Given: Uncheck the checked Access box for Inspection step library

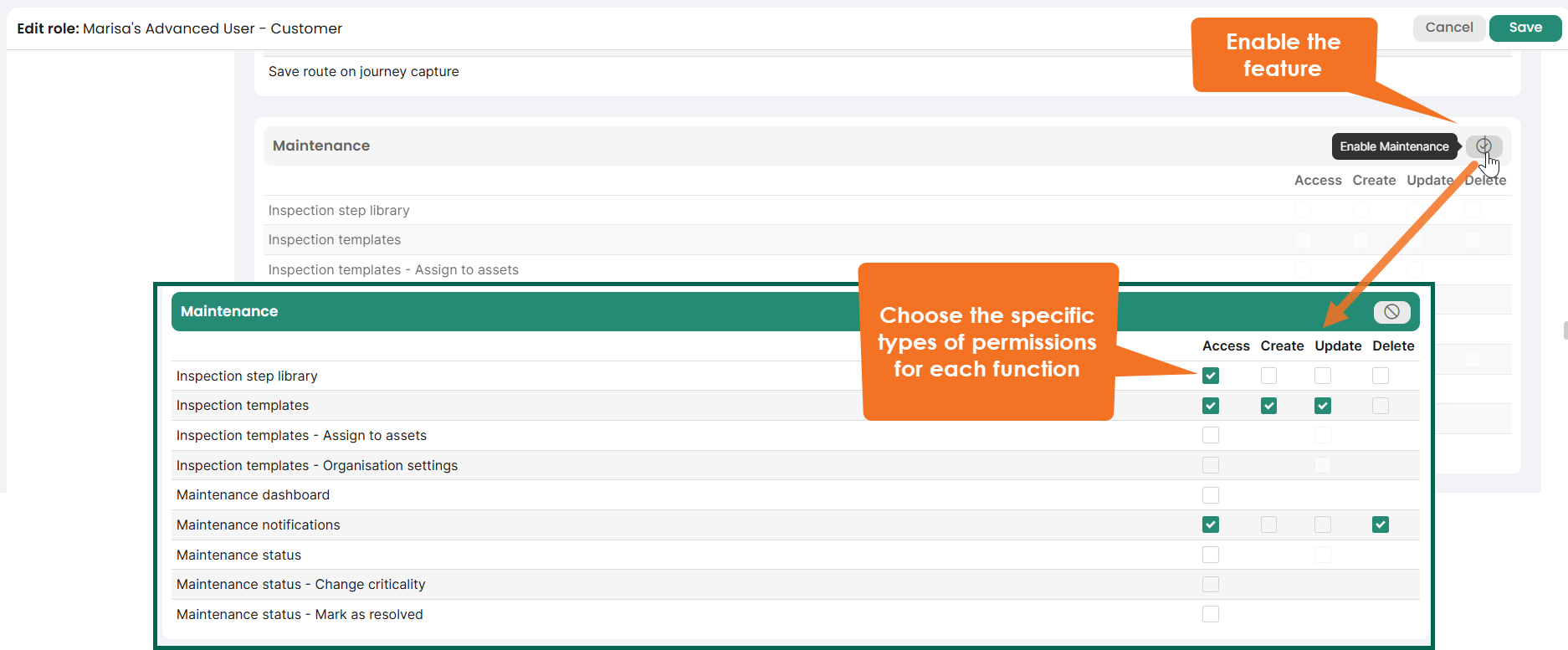Looking at the screenshot, I should pyautogui.click(x=1210, y=376).
